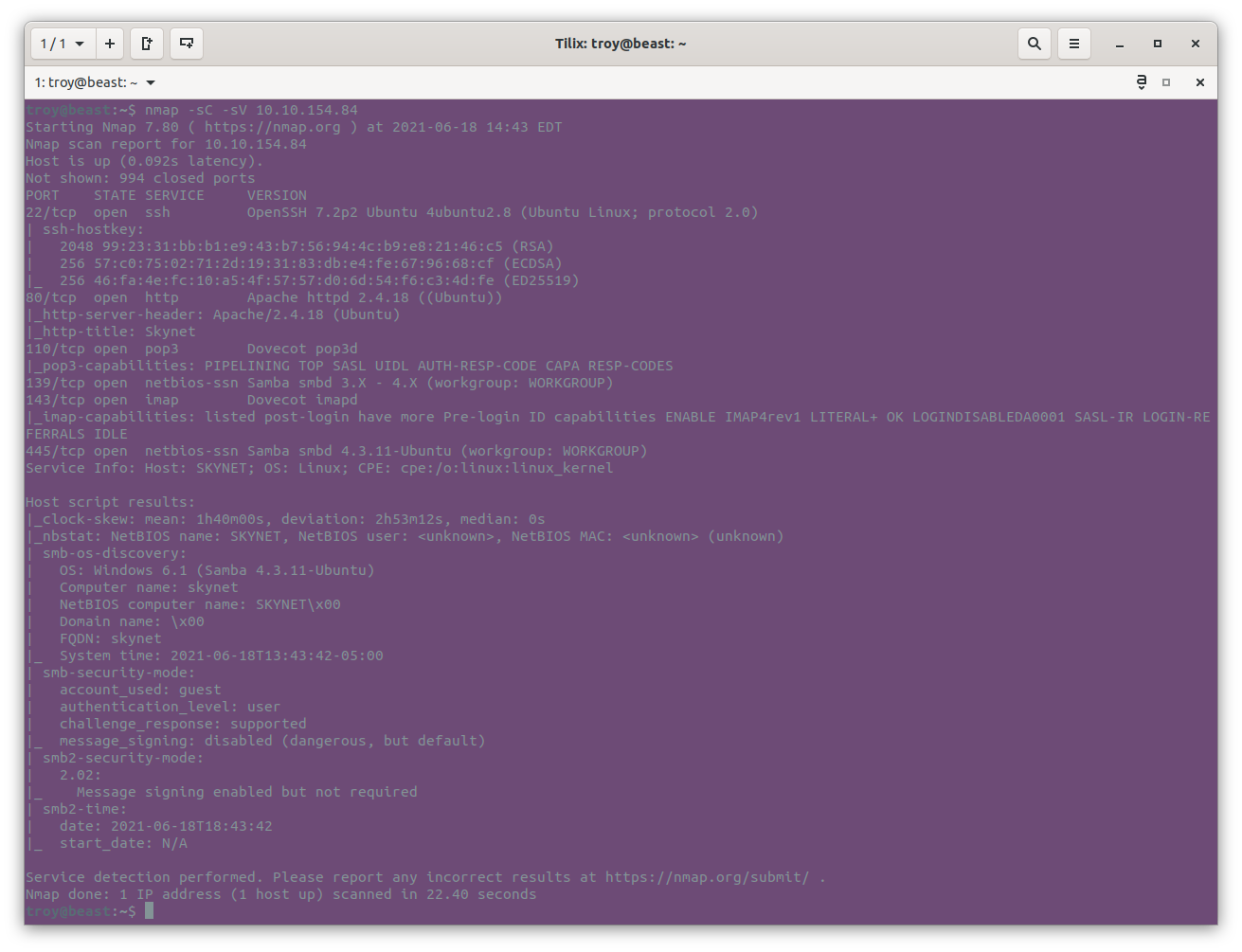The image size is (1242, 952).
Task: Click 'Message signing enabled but not required' line
Action: [247, 792]
